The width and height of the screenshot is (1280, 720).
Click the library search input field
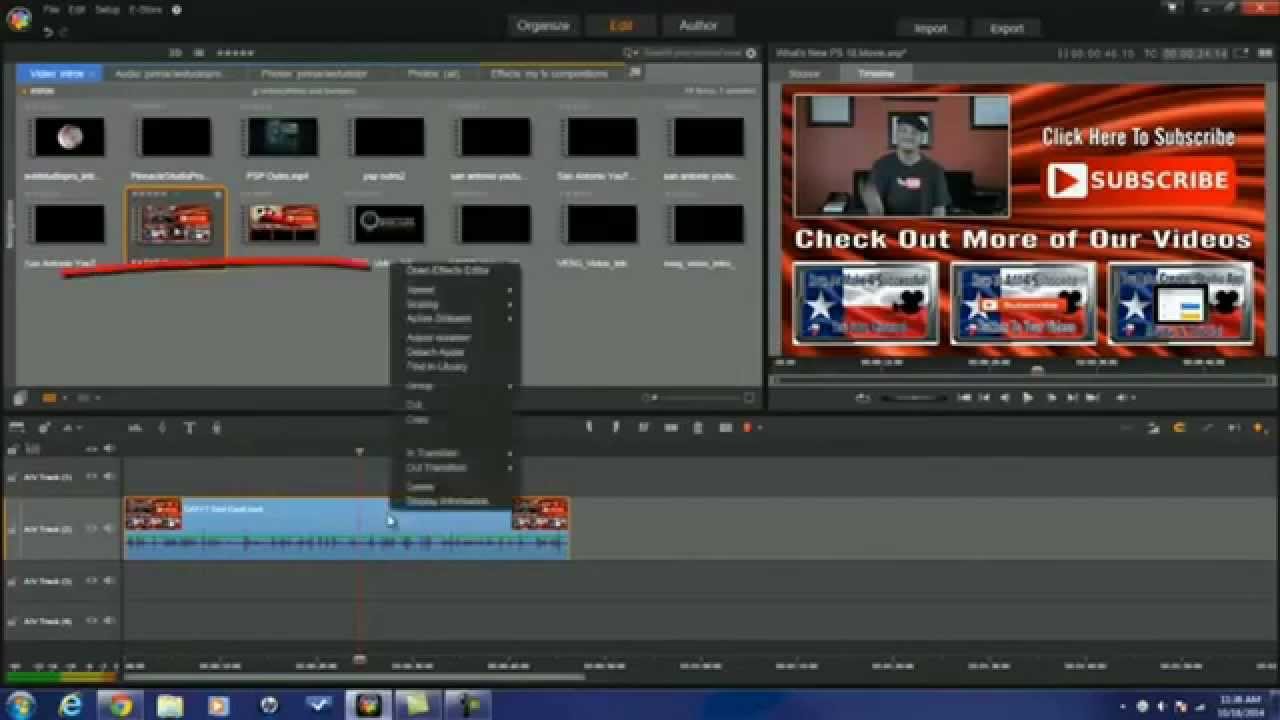click(x=692, y=53)
